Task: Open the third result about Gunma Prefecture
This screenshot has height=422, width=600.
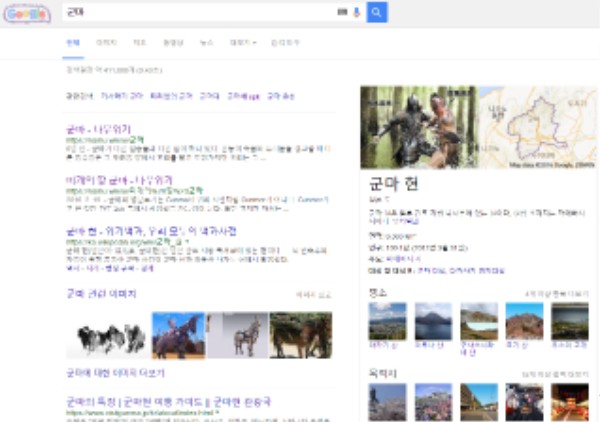Action: click(x=138, y=230)
